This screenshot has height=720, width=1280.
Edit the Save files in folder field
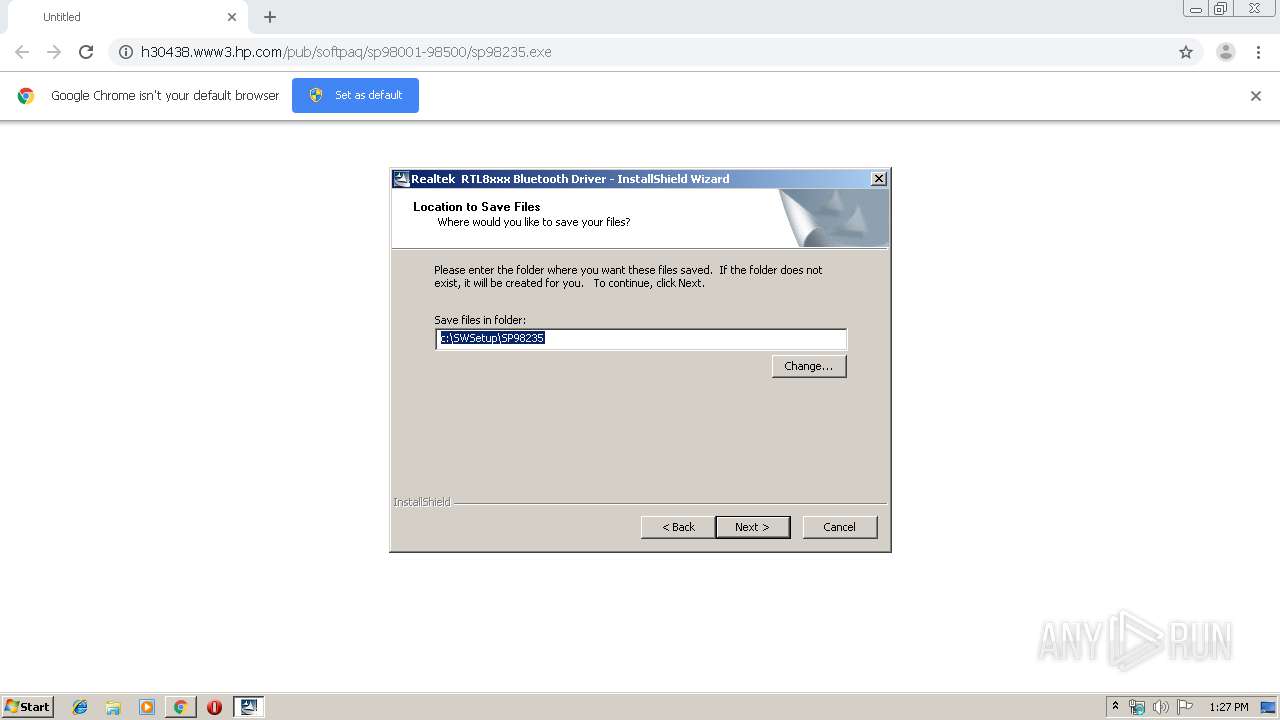point(641,339)
